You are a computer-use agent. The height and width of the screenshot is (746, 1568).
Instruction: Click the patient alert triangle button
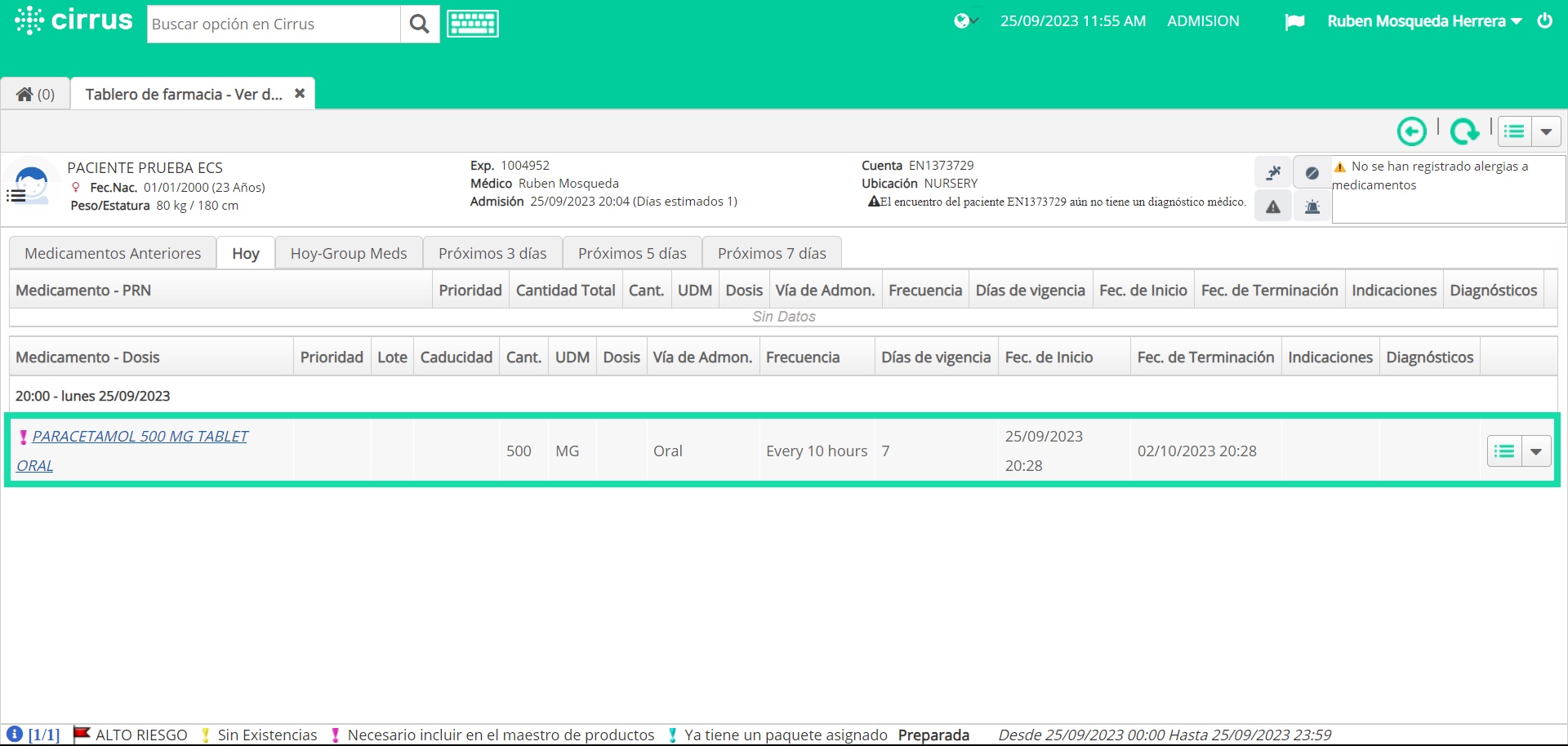[1272, 206]
